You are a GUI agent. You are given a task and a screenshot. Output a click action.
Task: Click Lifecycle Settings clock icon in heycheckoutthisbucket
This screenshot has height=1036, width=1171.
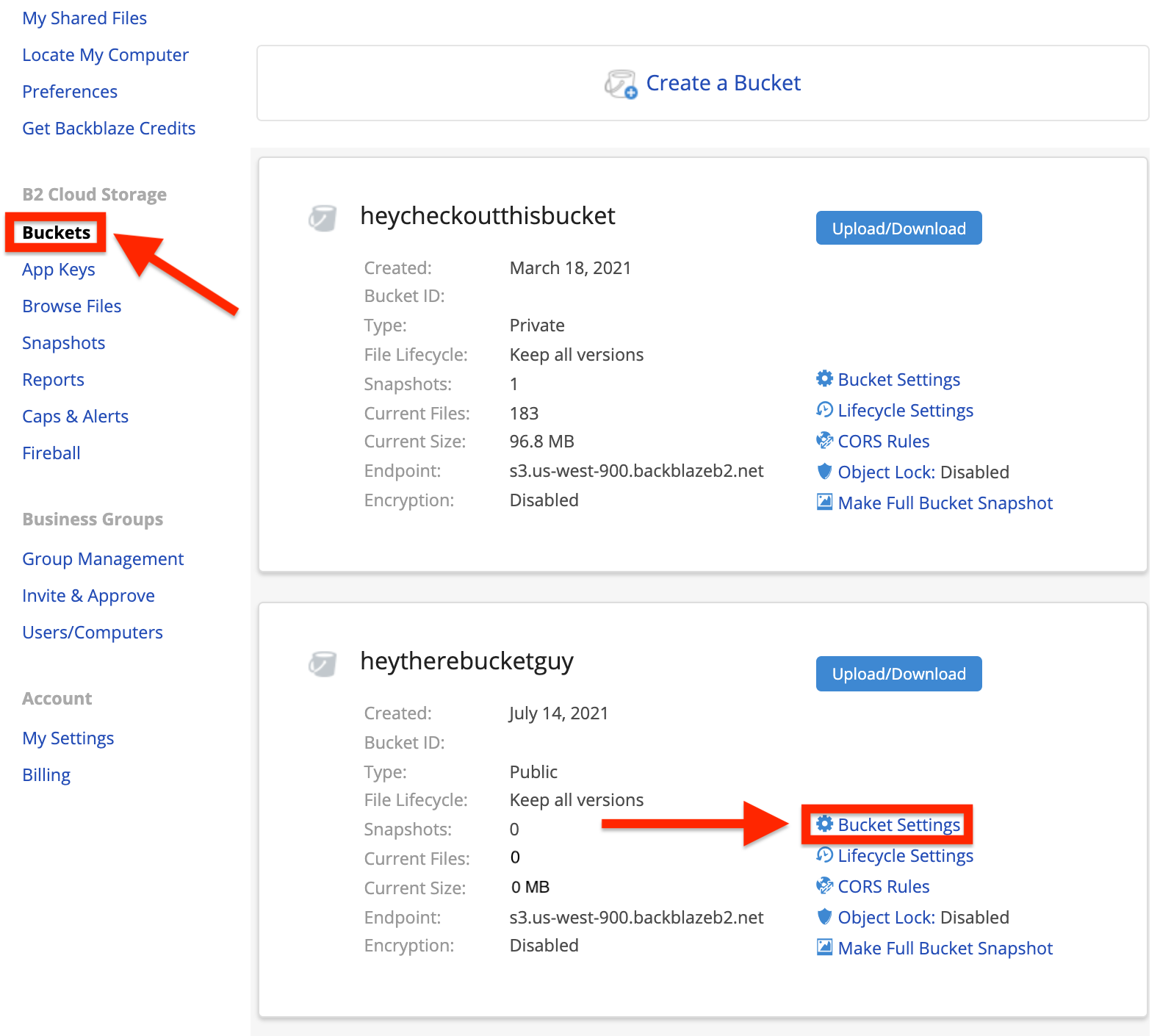click(x=825, y=409)
